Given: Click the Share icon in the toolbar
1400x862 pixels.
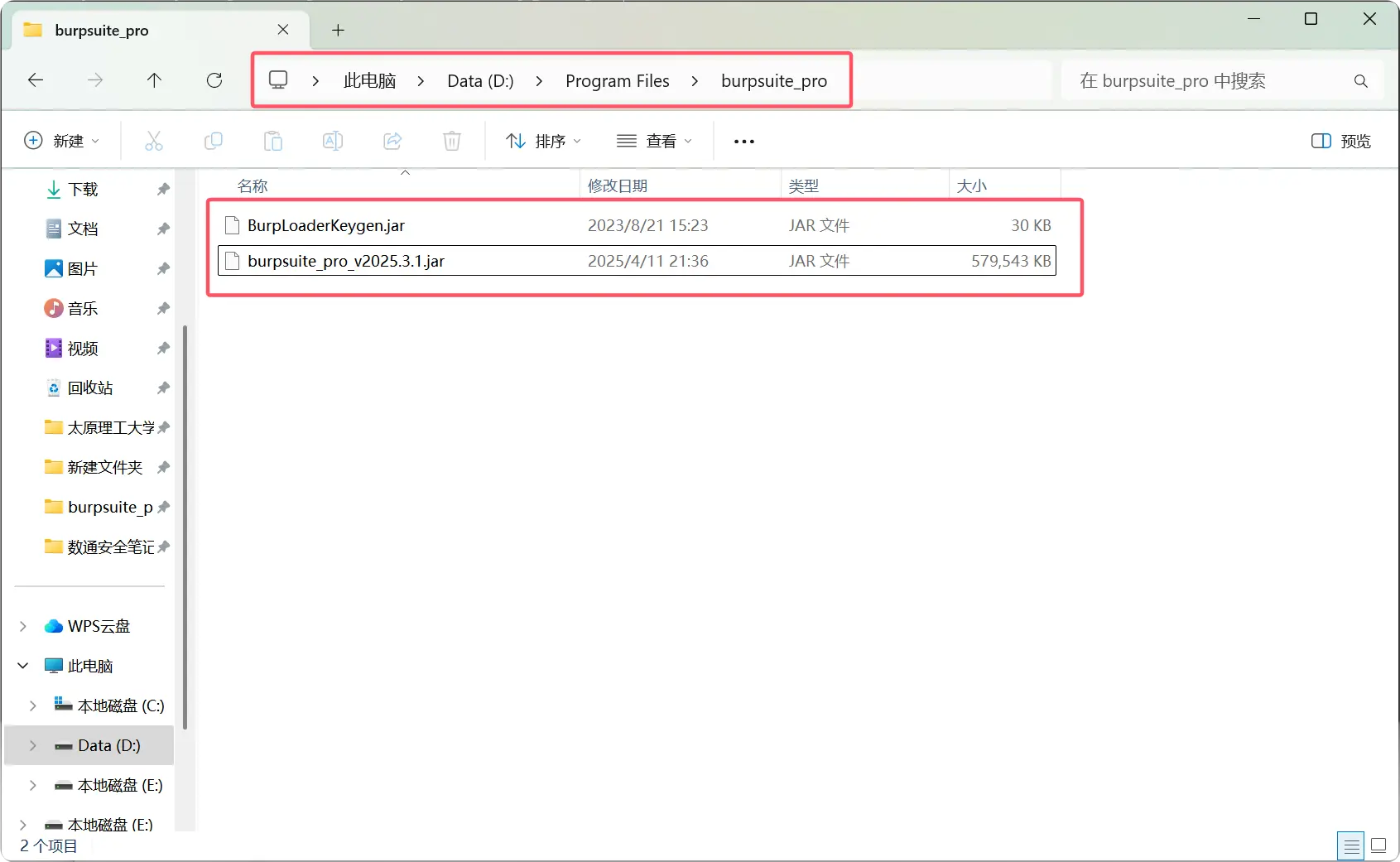Looking at the screenshot, I should coord(392,141).
